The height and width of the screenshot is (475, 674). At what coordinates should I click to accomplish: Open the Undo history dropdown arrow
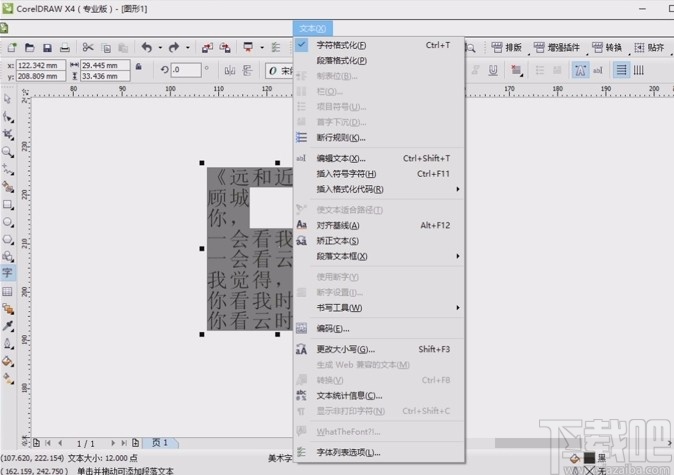160,47
